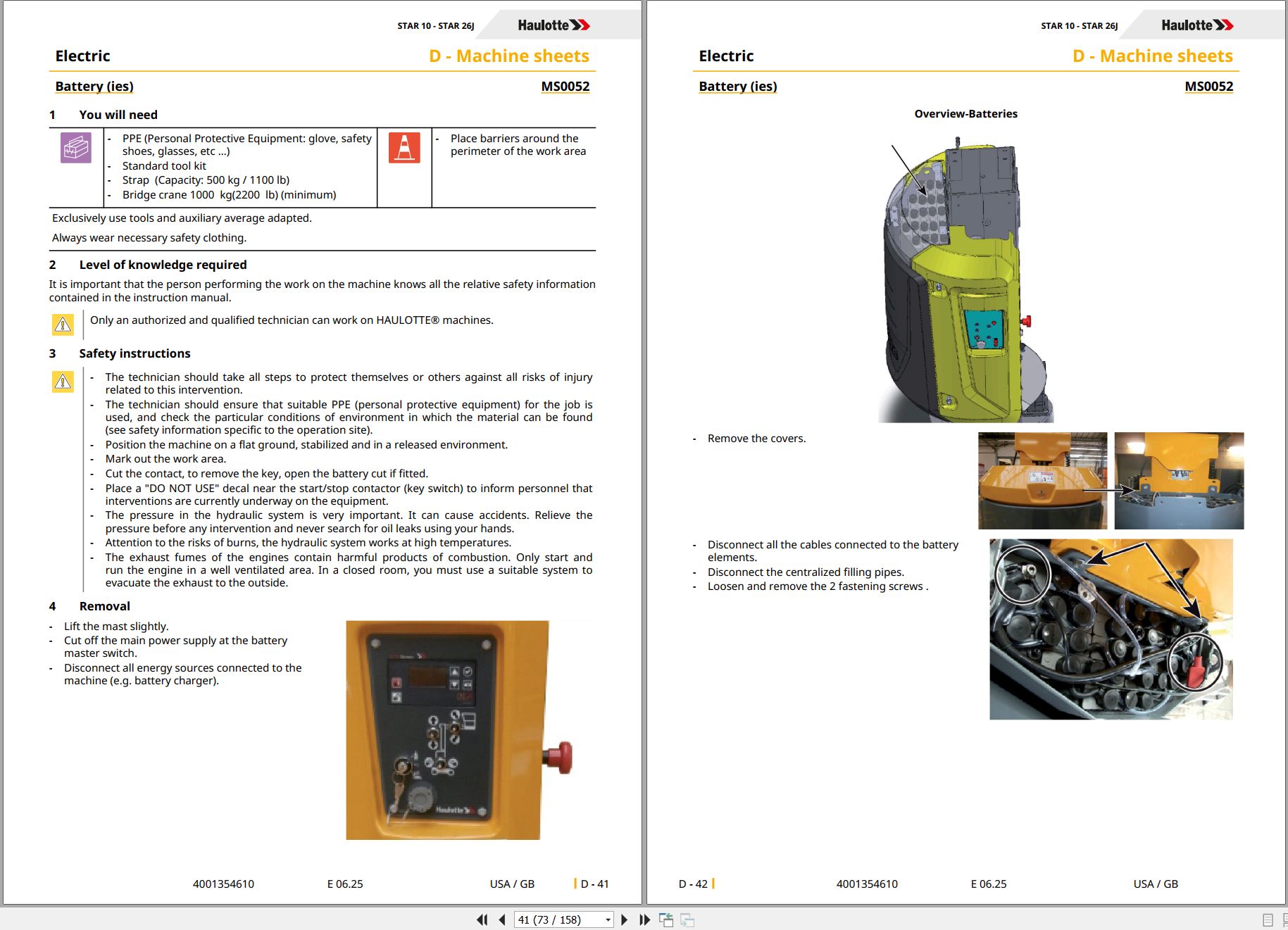Viewport: 1288px width, 930px height.
Task: Click the left D - Machine sheets title
Action: pyautogui.click(x=509, y=56)
